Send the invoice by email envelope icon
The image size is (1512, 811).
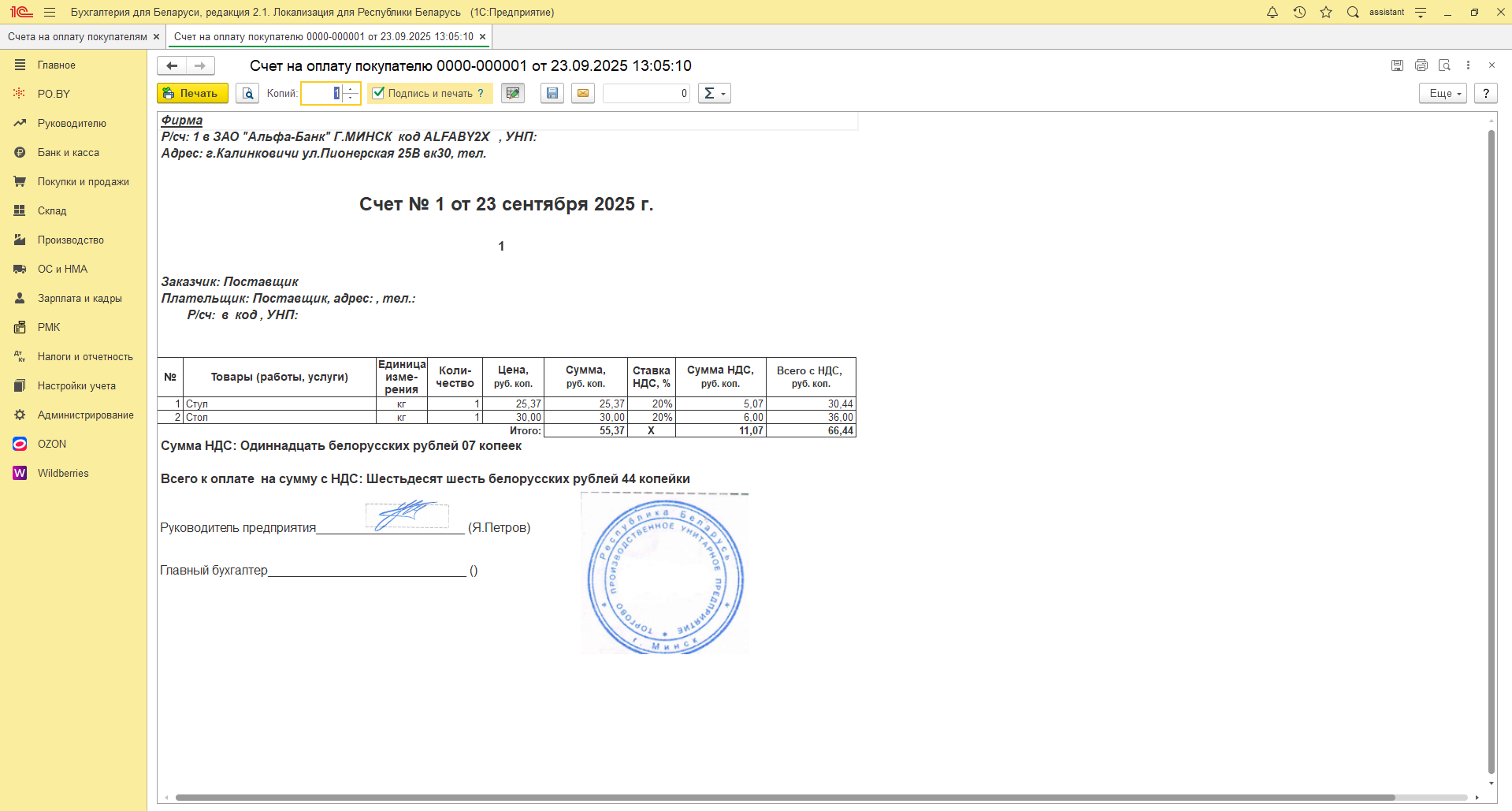click(x=583, y=94)
